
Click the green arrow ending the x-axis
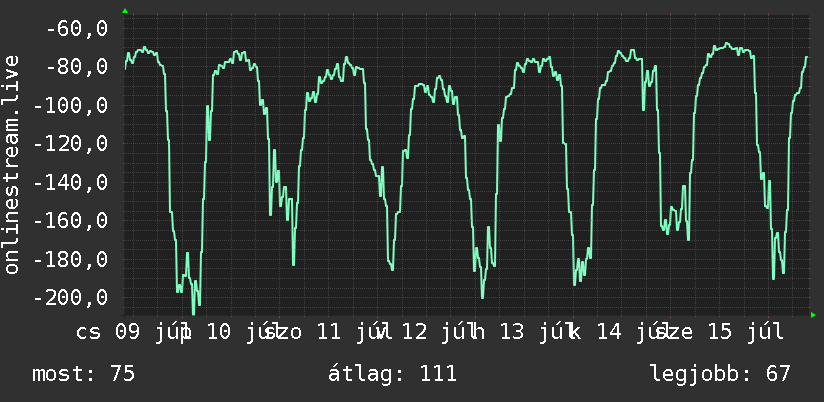point(813,315)
